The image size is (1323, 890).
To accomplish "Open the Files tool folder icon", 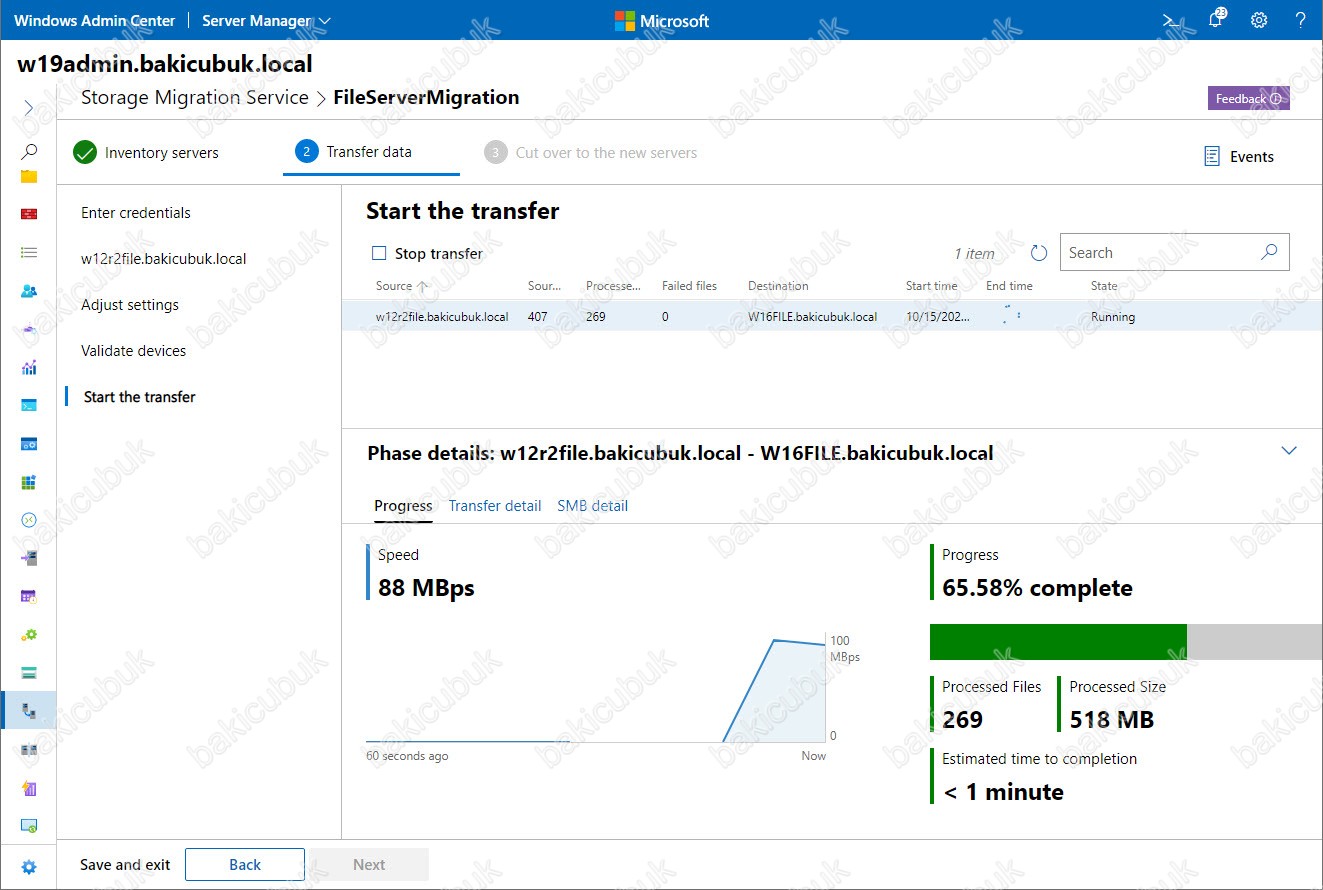I will (29, 176).
